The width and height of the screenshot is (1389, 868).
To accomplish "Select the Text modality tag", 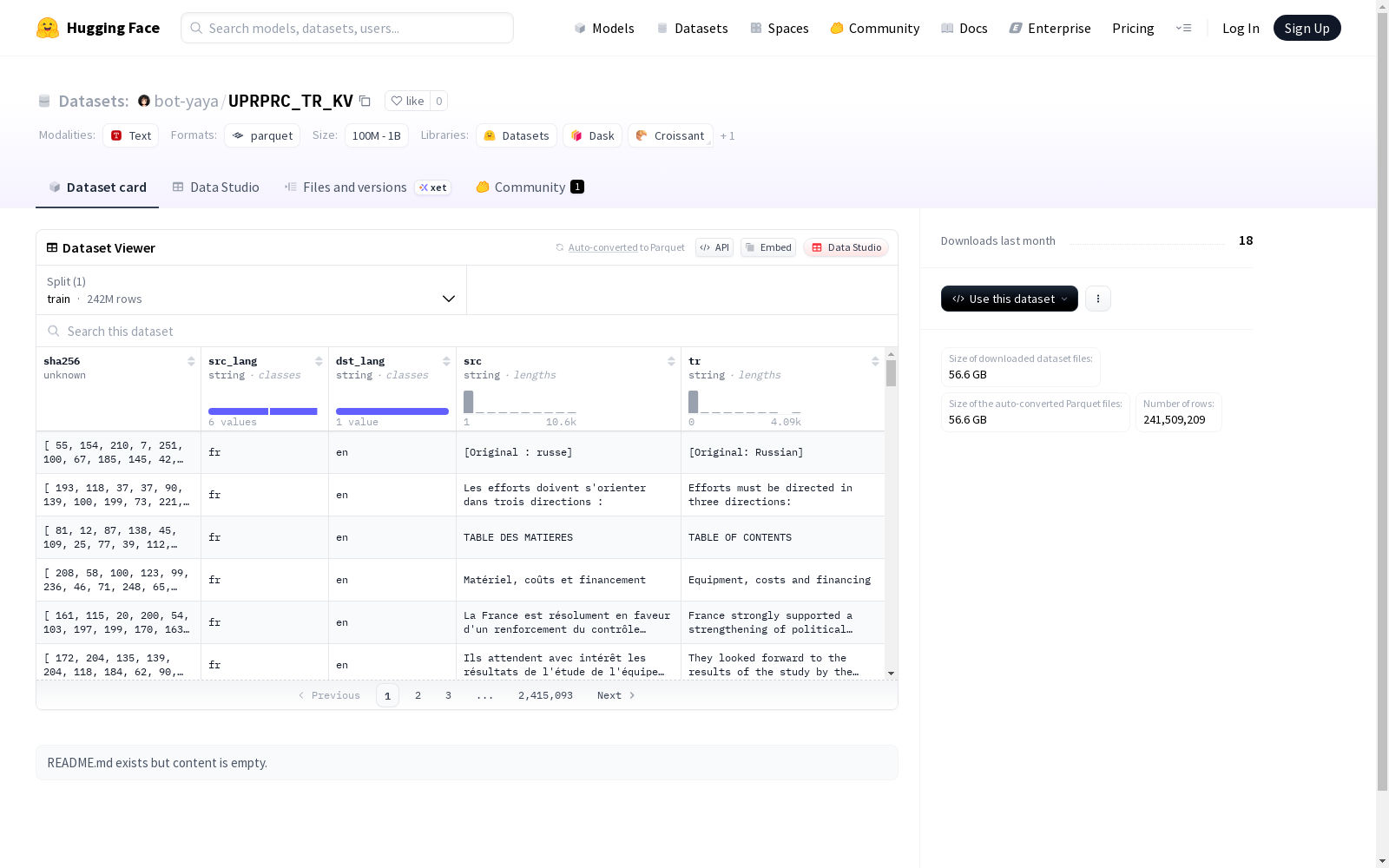I will [x=131, y=135].
